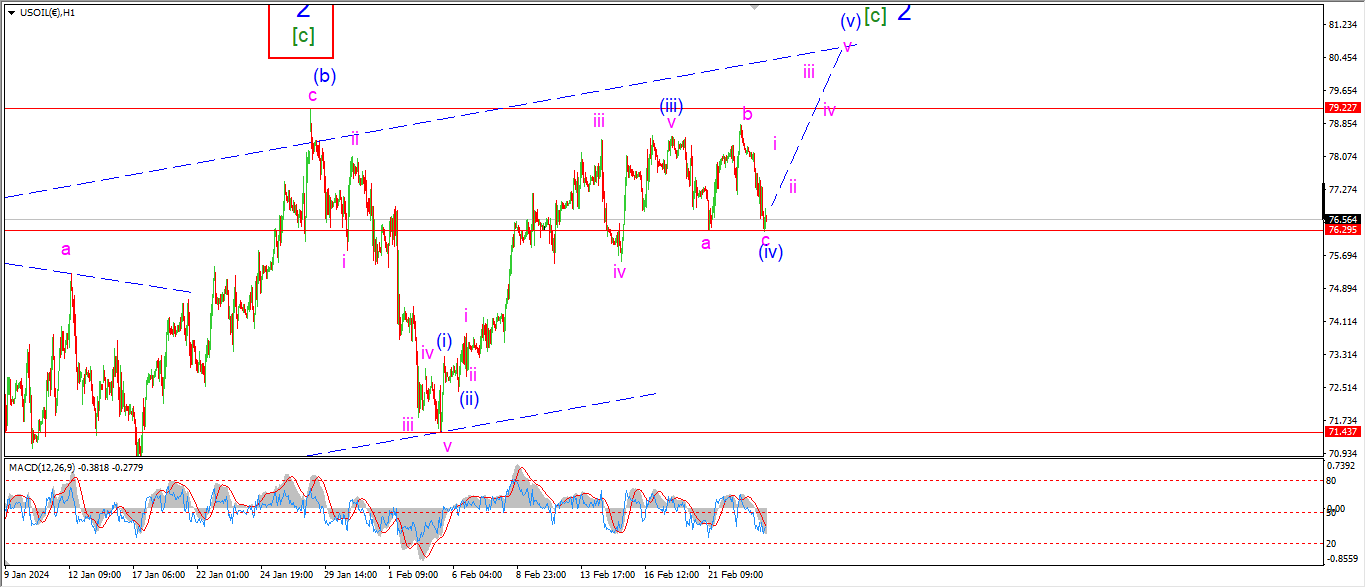Screen dimensions: 1366x588
Task: Click the 21 Feb 09:00 time axis label
Action: tap(736, 575)
